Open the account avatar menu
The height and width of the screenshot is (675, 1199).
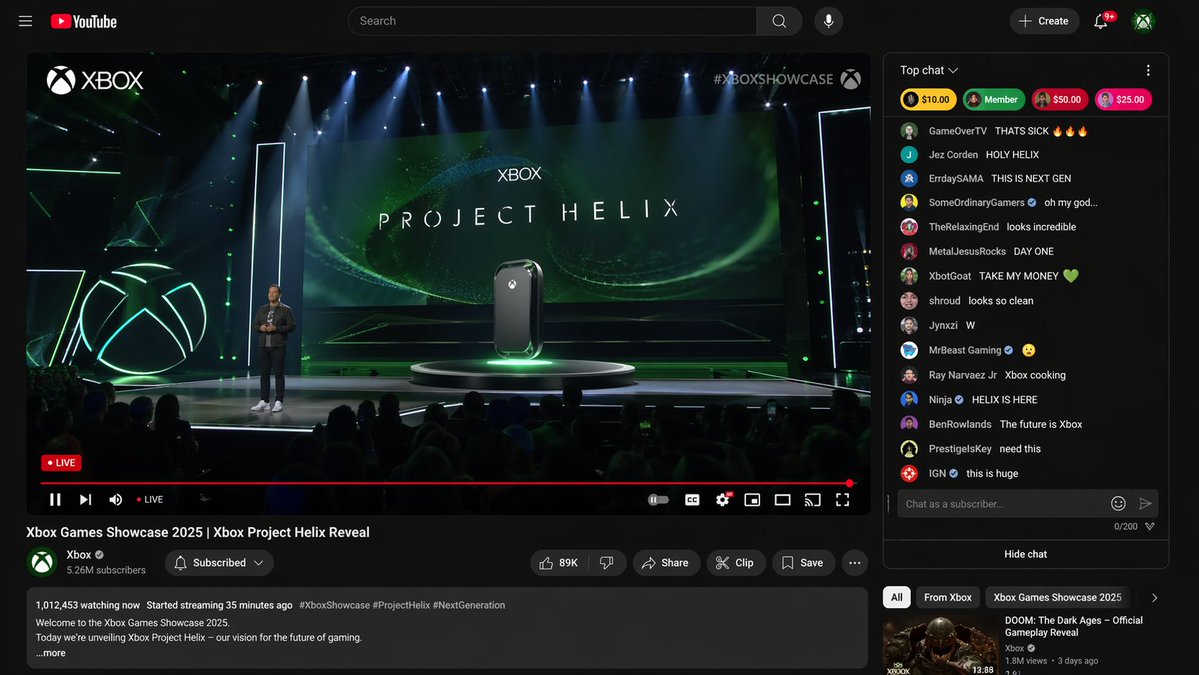click(x=1143, y=21)
